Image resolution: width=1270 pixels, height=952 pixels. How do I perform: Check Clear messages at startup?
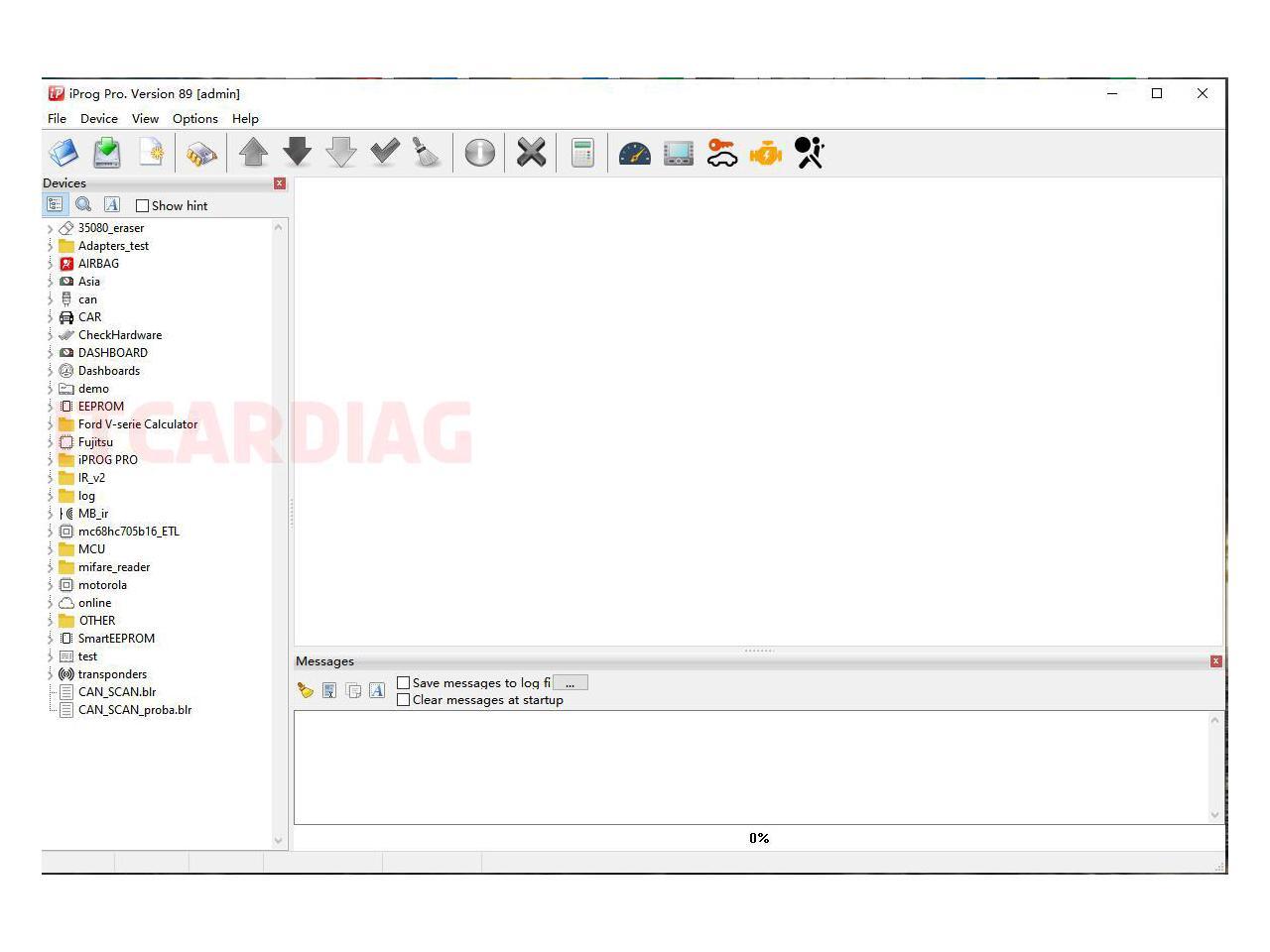pos(404,700)
